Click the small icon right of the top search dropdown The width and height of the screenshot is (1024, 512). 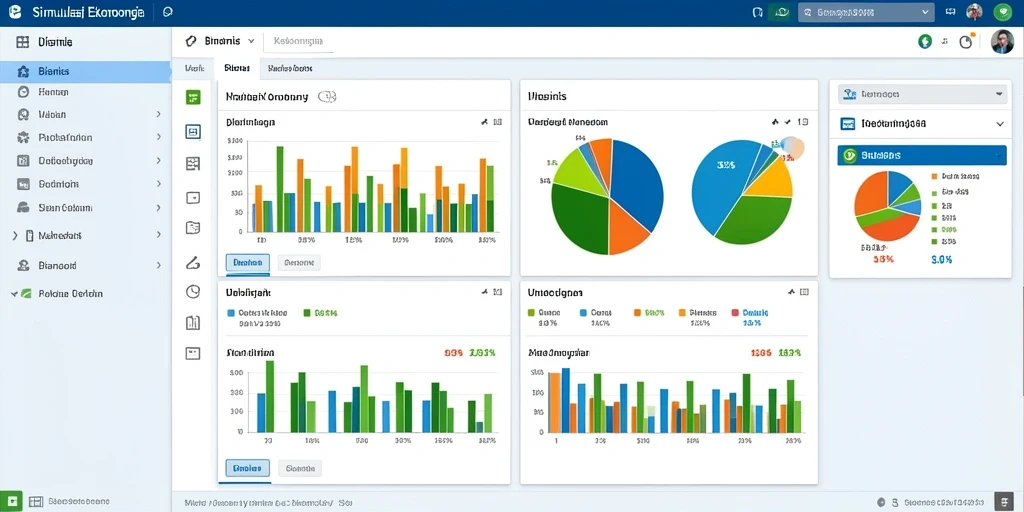tap(950, 12)
